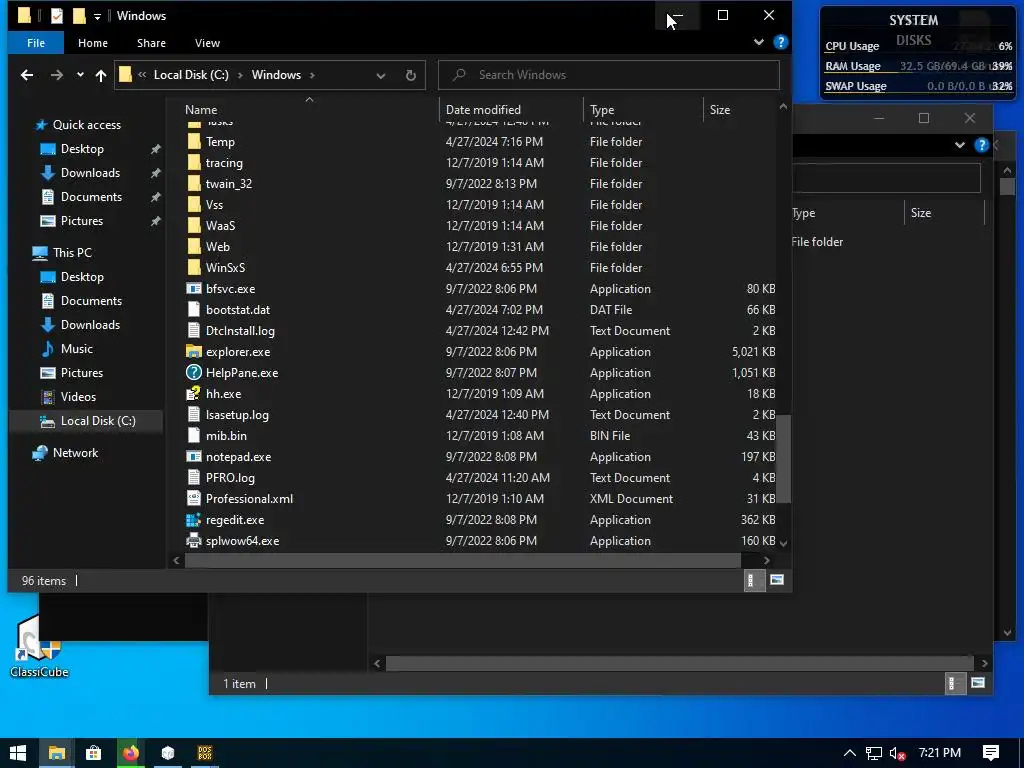
Task: Open recent locations dropdown arrow
Action: click(80, 75)
